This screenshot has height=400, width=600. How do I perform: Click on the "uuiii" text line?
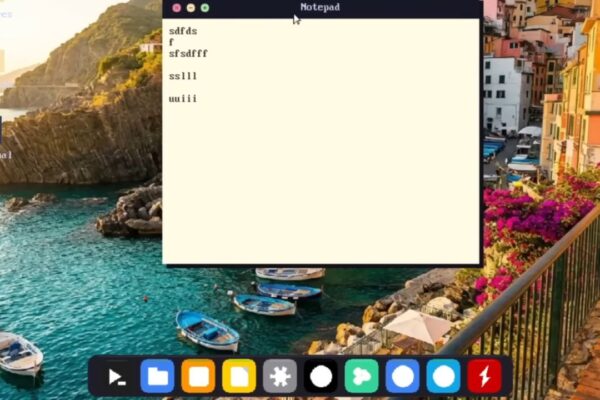click(183, 98)
